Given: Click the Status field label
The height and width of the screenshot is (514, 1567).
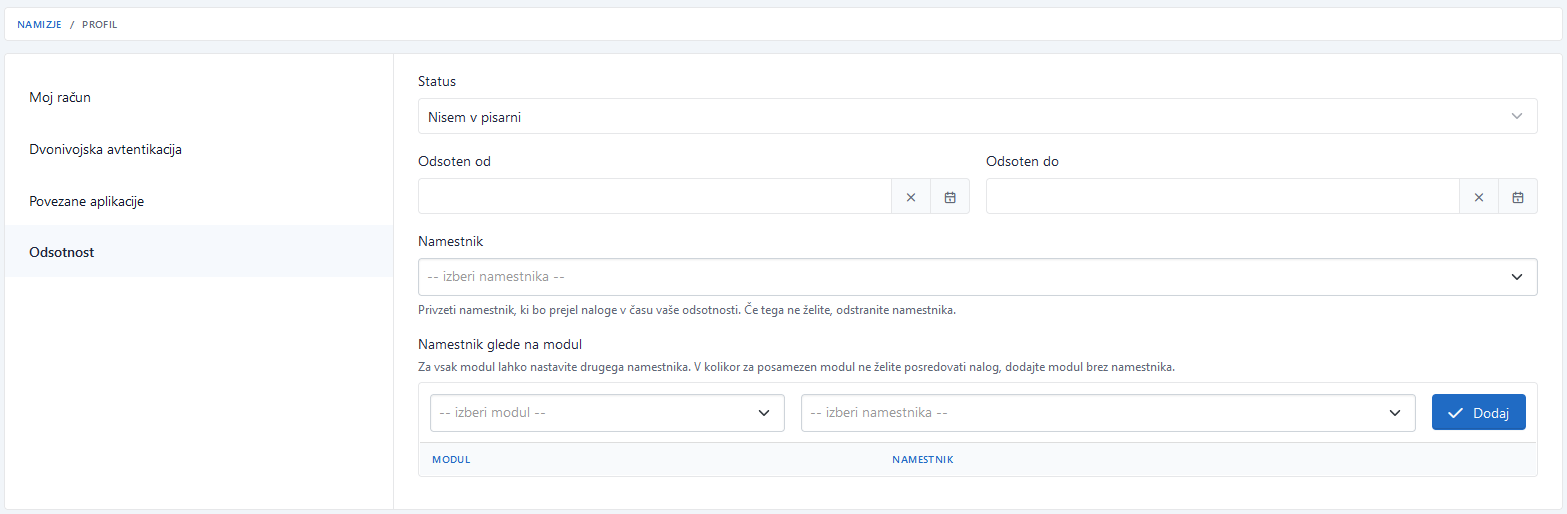Looking at the screenshot, I should click(436, 81).
